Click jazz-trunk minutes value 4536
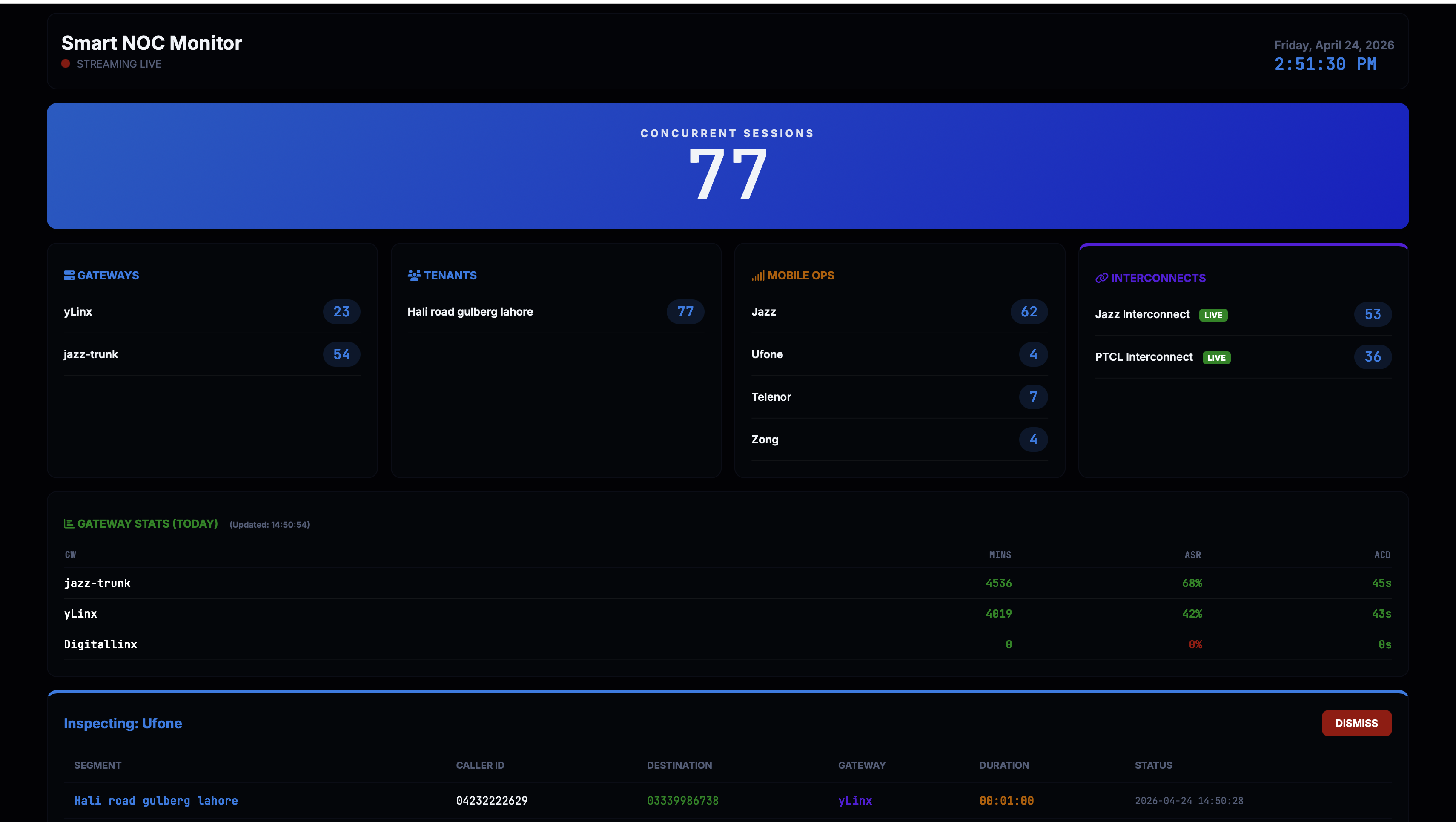The height and width of the screenshot is (822, 1456). click(999, 583)
